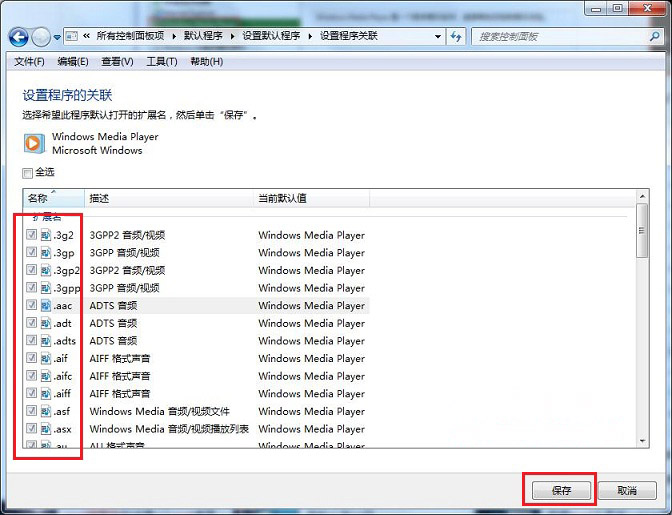This screenshot has height=515, width=672.
Task: Click the Back navigation arrow button
Action: (x=19, y=37)
